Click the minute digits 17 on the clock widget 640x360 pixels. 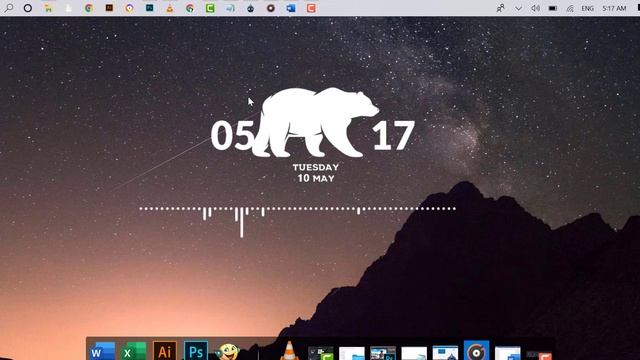(393, 136)
